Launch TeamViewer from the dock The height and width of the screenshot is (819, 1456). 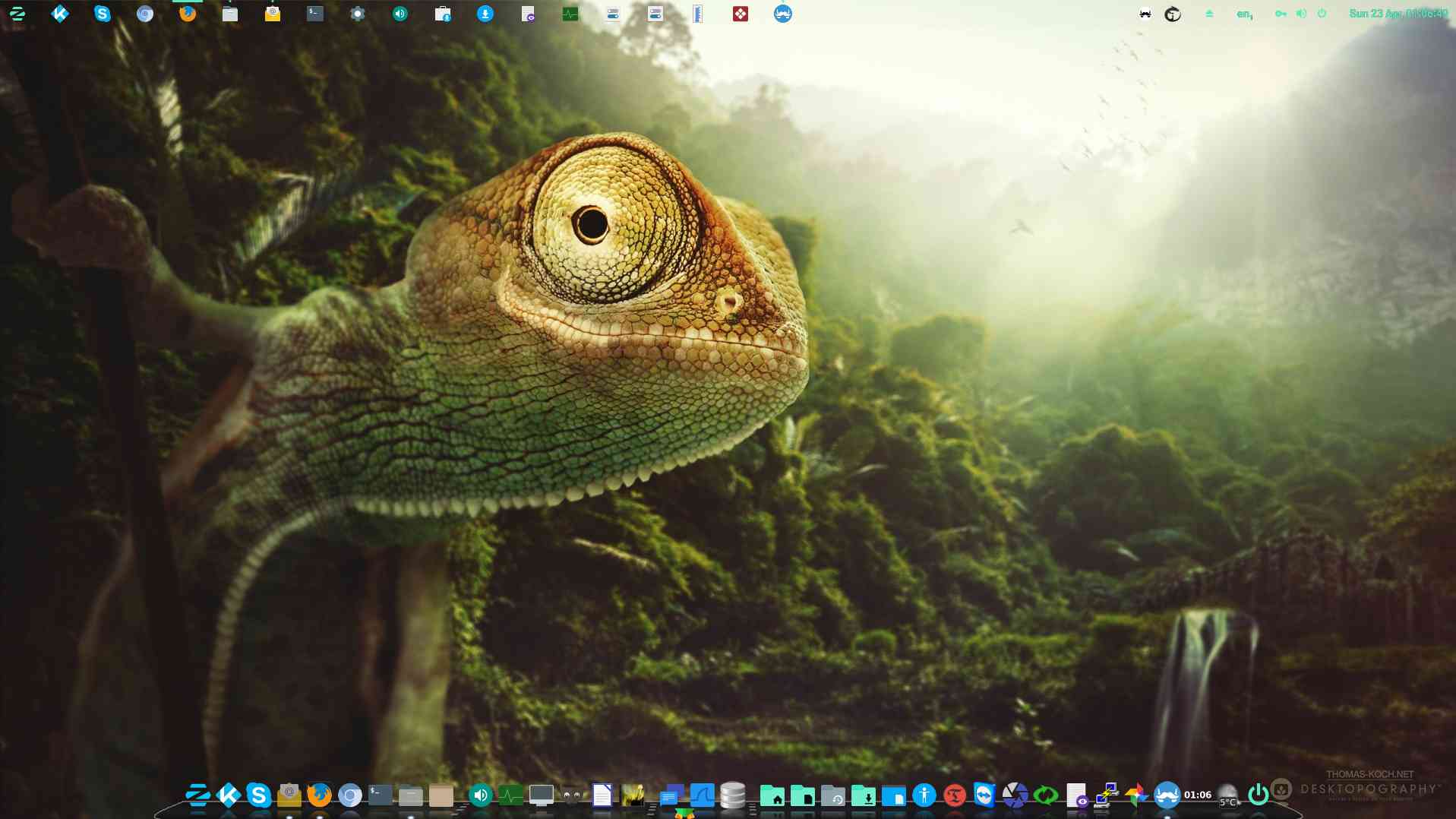tap(984, 795)
